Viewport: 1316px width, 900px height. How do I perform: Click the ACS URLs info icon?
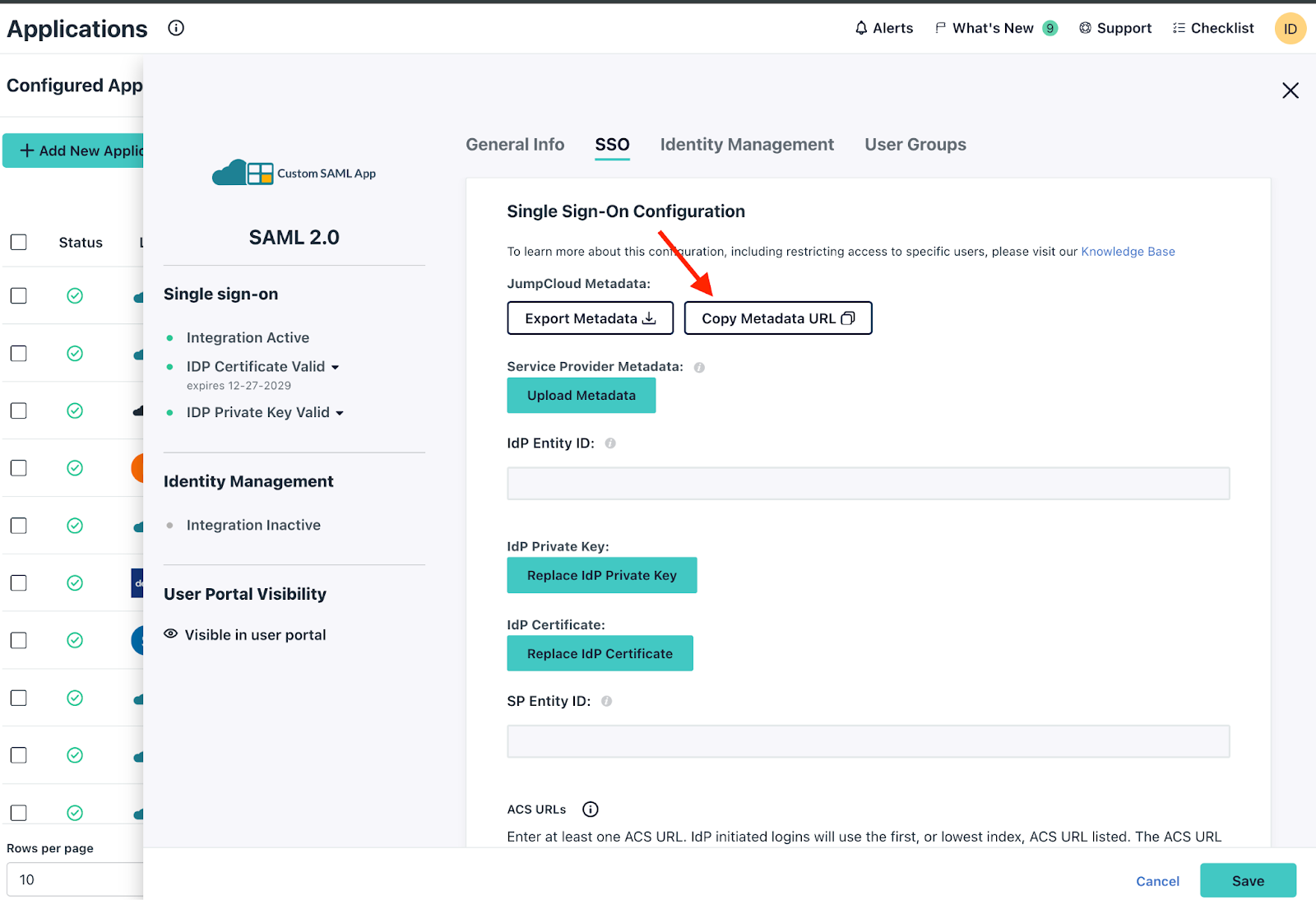pyautogui.click(x=591, y=810)
